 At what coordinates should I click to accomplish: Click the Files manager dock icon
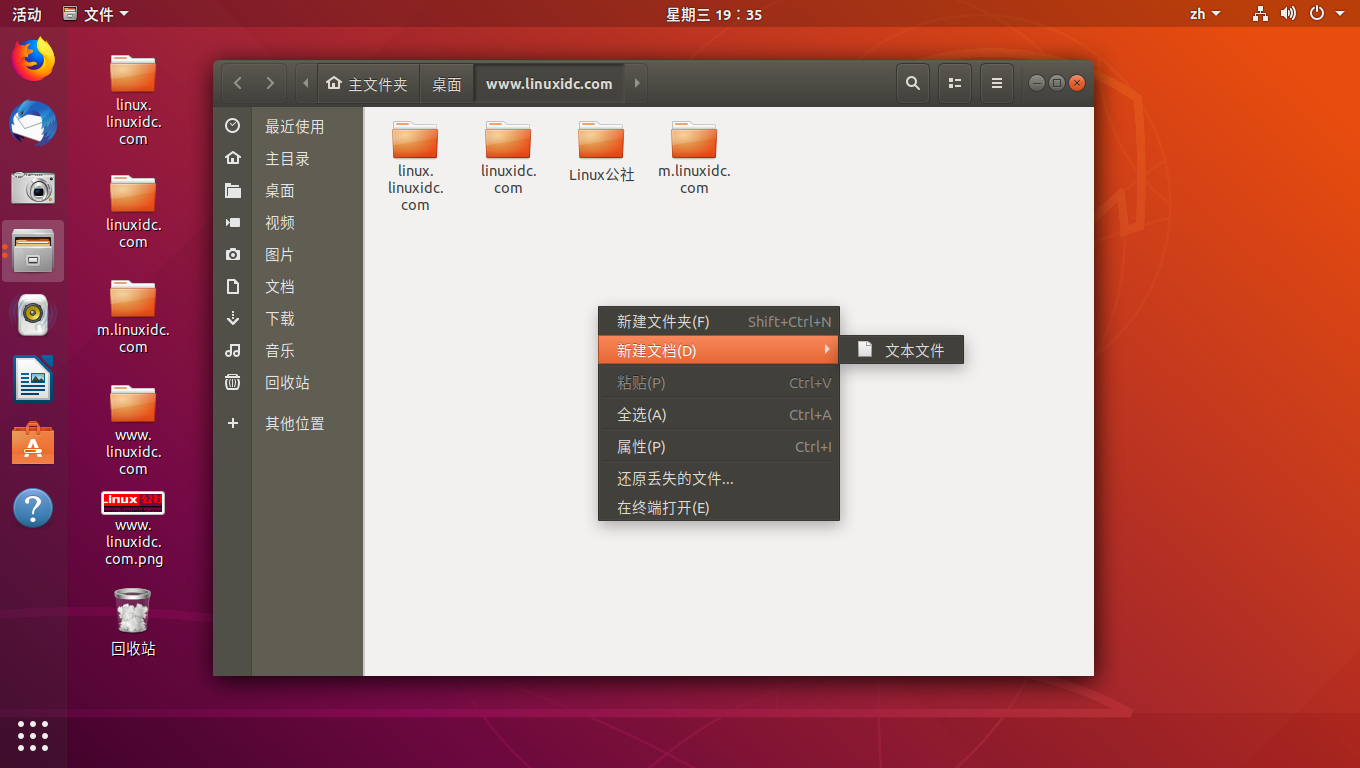coord(33,251)
